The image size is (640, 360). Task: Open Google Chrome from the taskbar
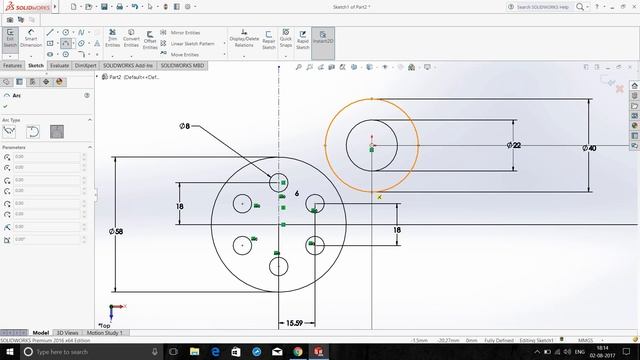coord(298,351)
